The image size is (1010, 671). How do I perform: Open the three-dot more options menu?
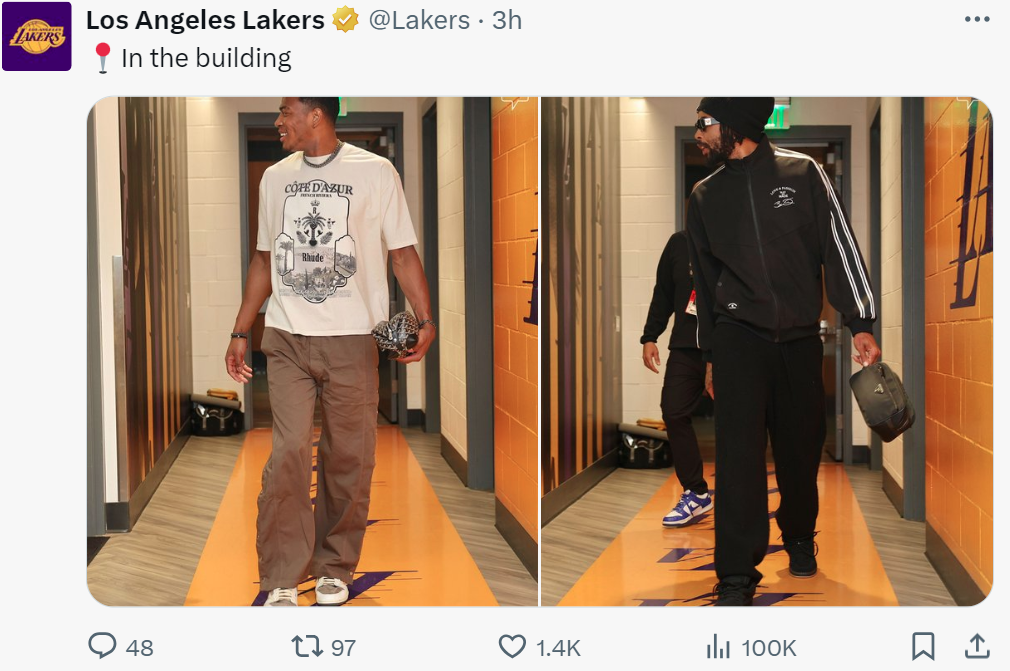coord(976,20)
